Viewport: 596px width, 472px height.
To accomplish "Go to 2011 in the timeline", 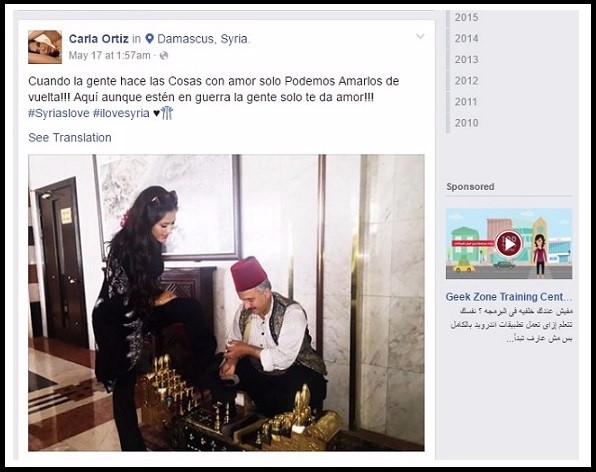I will pyautogui.click(x=466, y=102).
